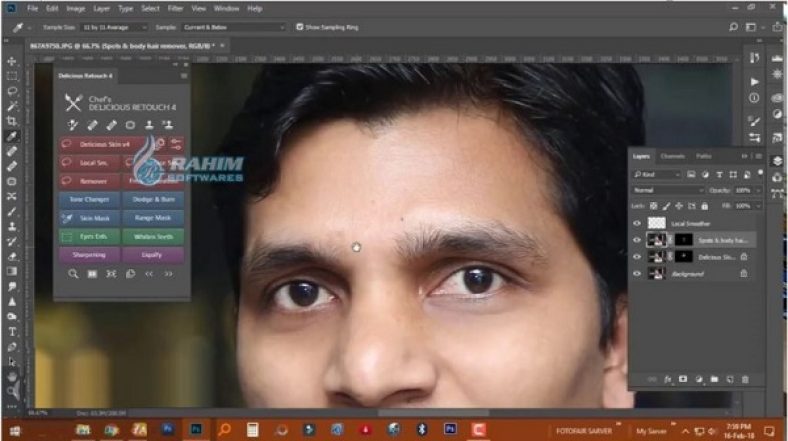Select the Move tool
The height and width of the screenshot is (441, 788).
pos(11,60)
